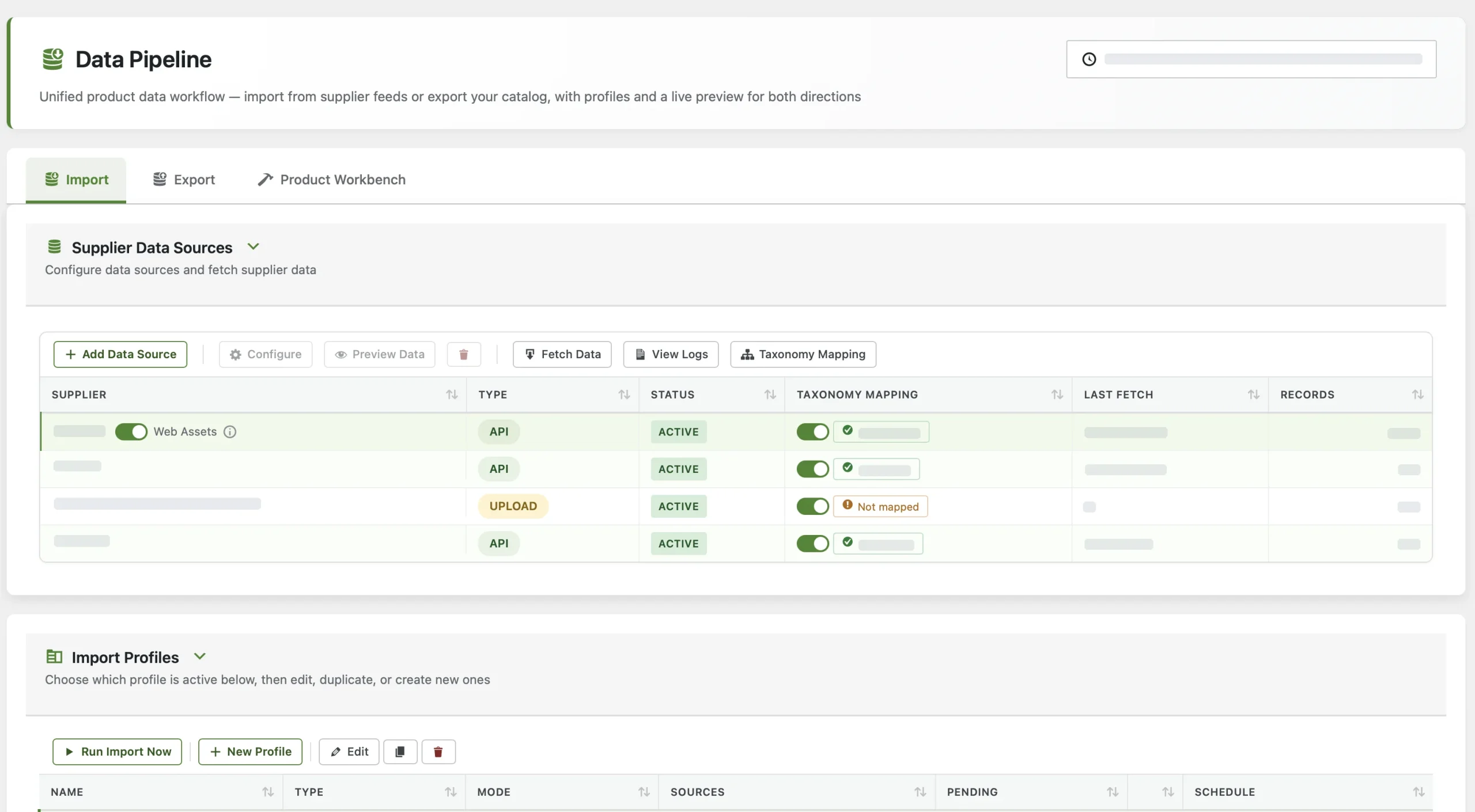Screen dimensions: 1475x812
Task: Sort by Last Fetch column
Action: click(1254, 394)
